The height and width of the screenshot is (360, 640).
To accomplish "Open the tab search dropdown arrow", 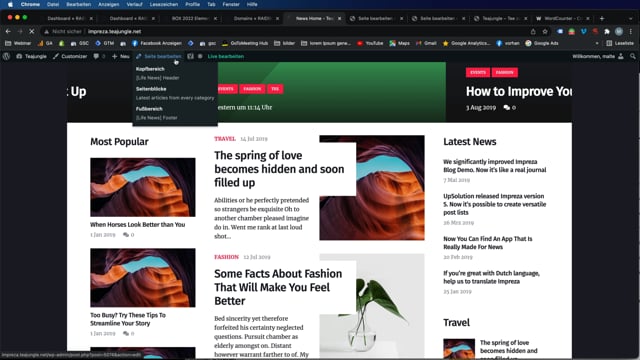I will [x=631, y=18].
